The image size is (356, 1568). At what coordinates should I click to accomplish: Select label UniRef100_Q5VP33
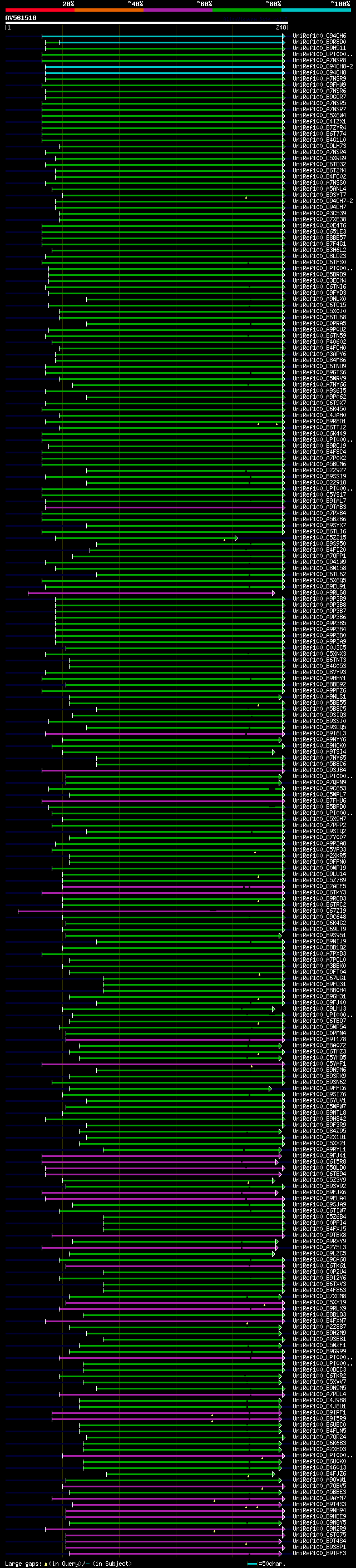(x=319, y=850)
